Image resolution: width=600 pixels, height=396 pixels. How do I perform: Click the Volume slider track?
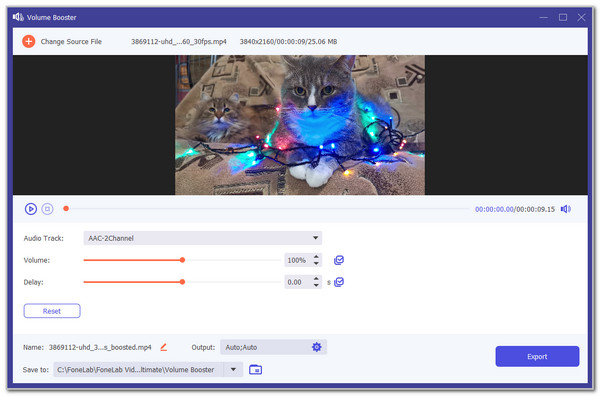click(182, 260)
